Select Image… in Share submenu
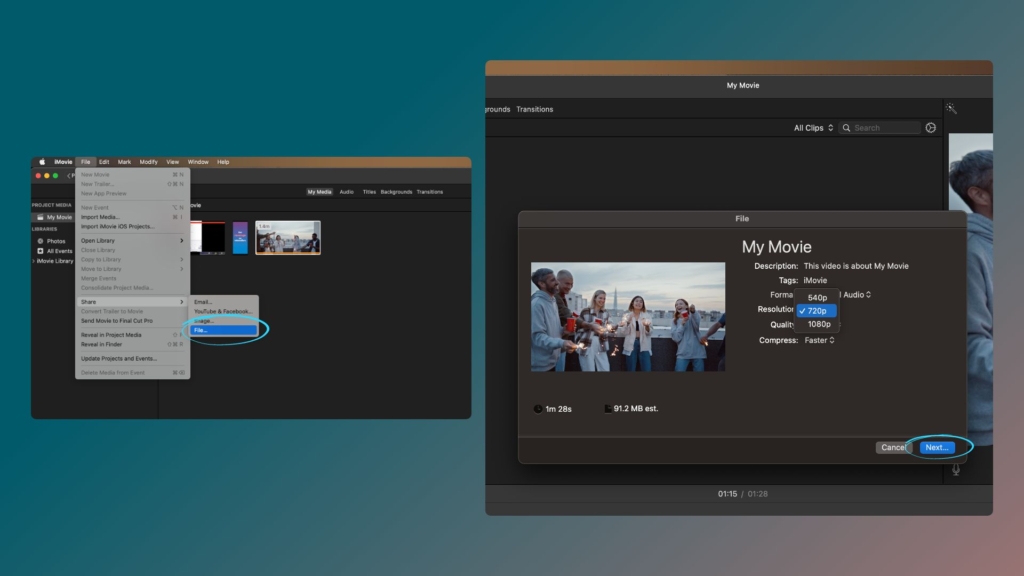The height and width of the screenshot is (576, 1024). pyautogui.click(x=223, y=321)
